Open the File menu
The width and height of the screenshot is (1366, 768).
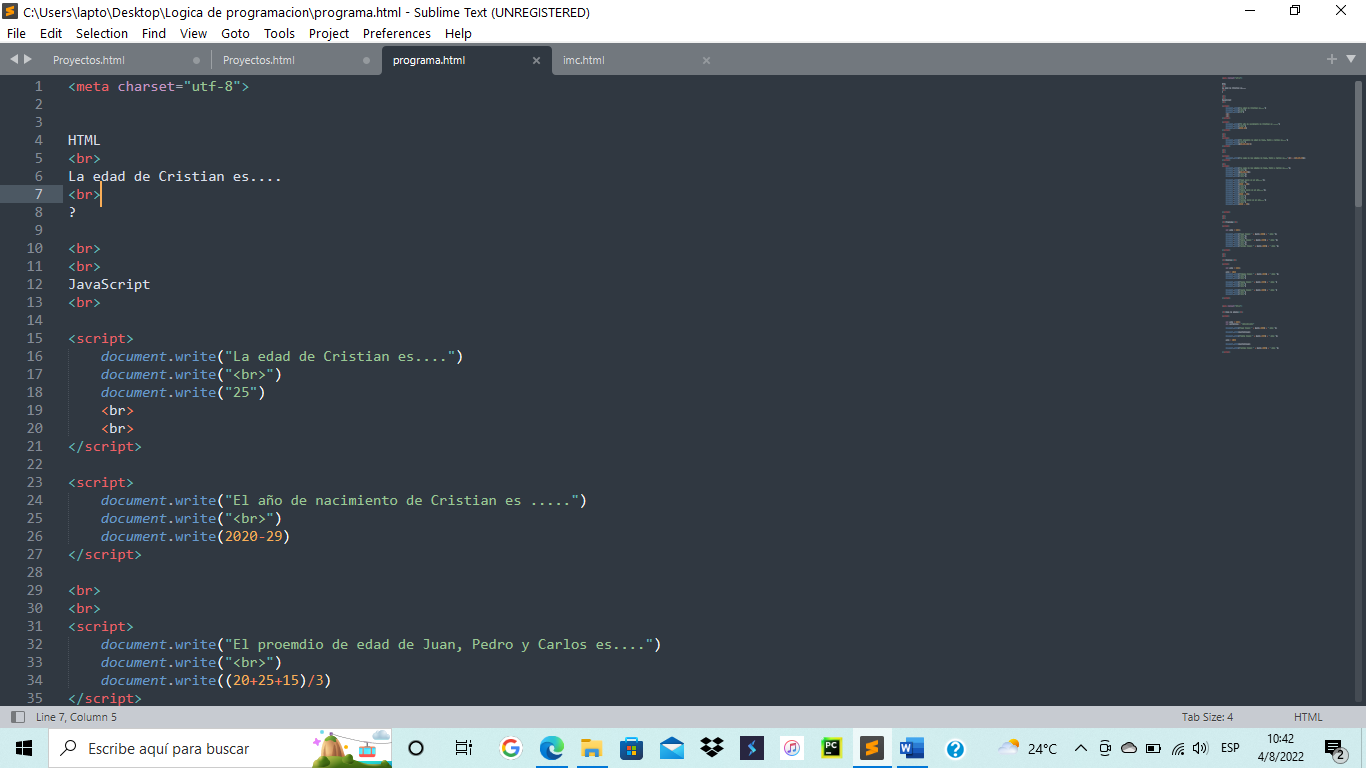pos(16,33)
